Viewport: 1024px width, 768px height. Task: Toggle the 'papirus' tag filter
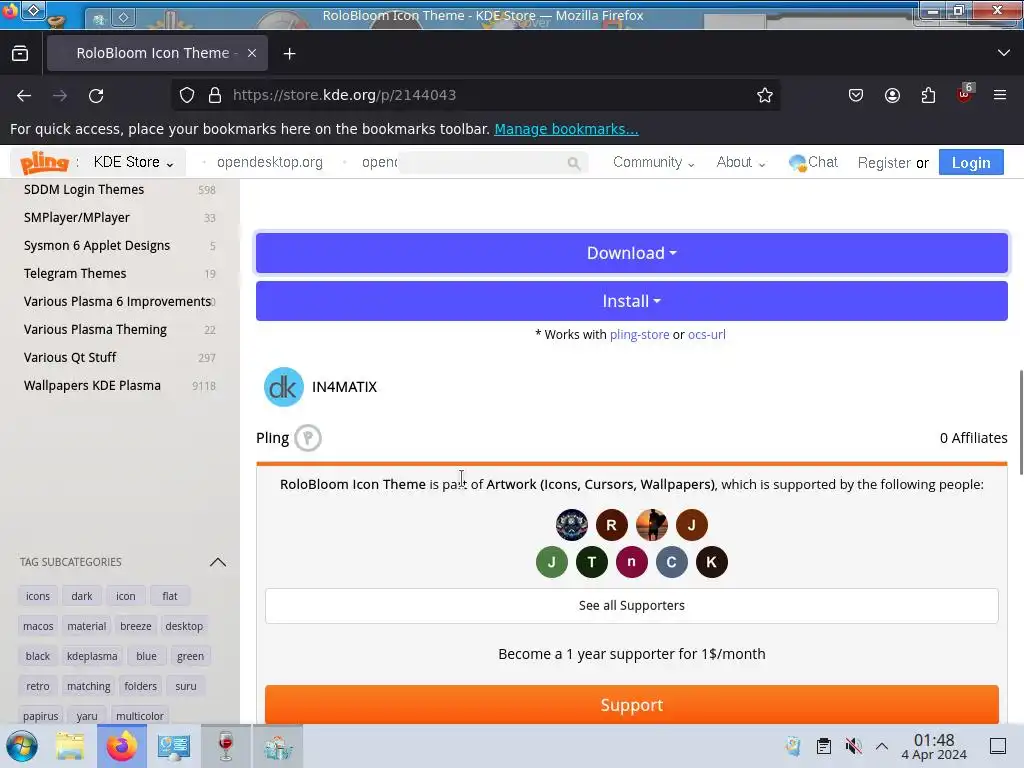click(40, 716)
